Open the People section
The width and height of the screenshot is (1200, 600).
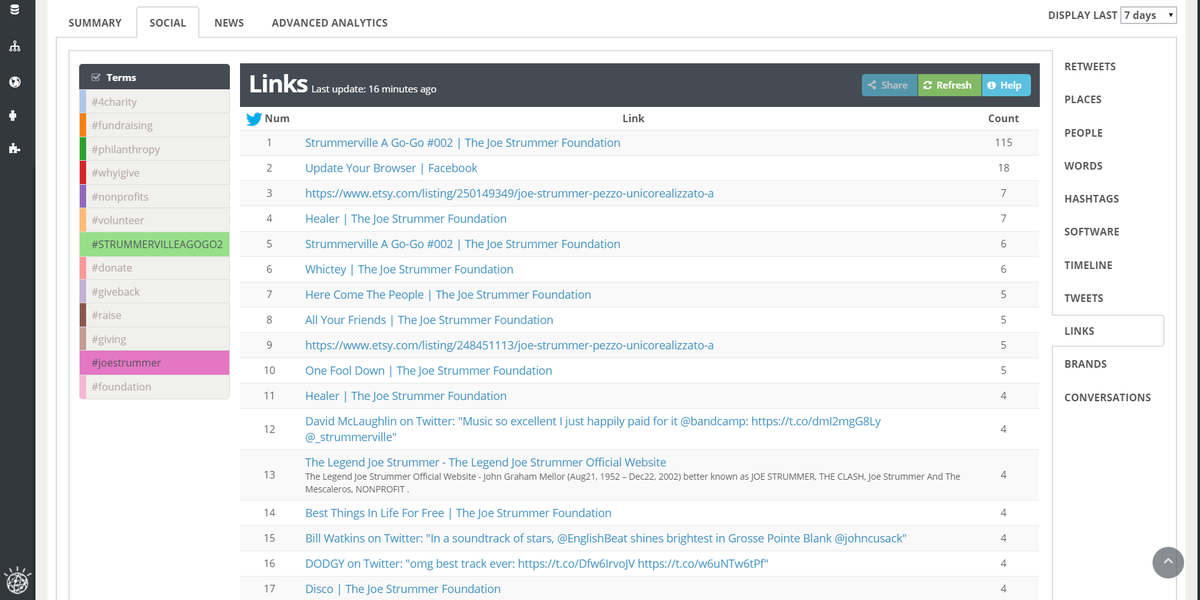tap(1084, 133)
